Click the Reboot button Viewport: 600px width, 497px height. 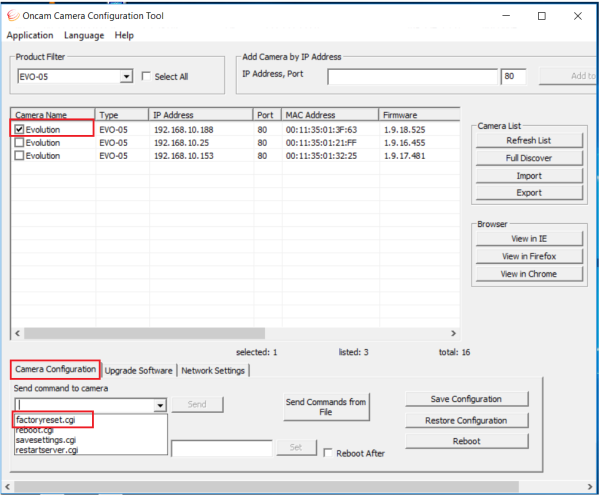[466, 441]
